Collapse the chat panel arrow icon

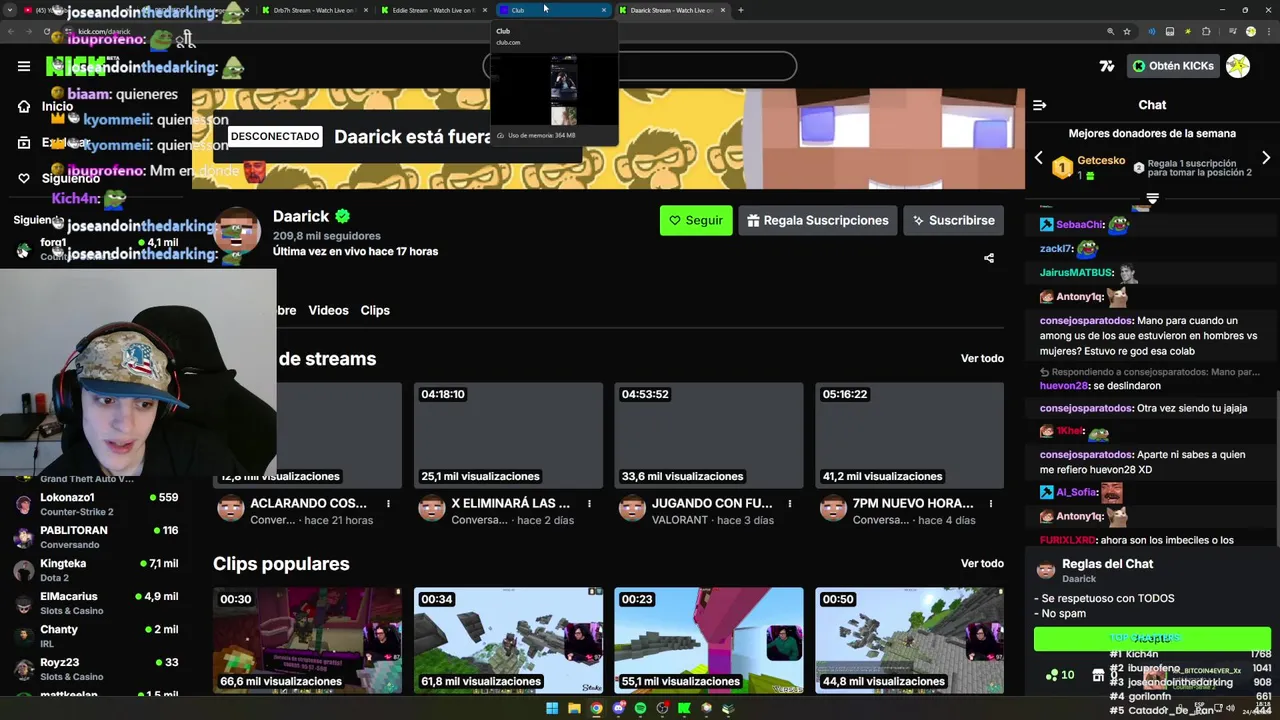[1039, 105]
